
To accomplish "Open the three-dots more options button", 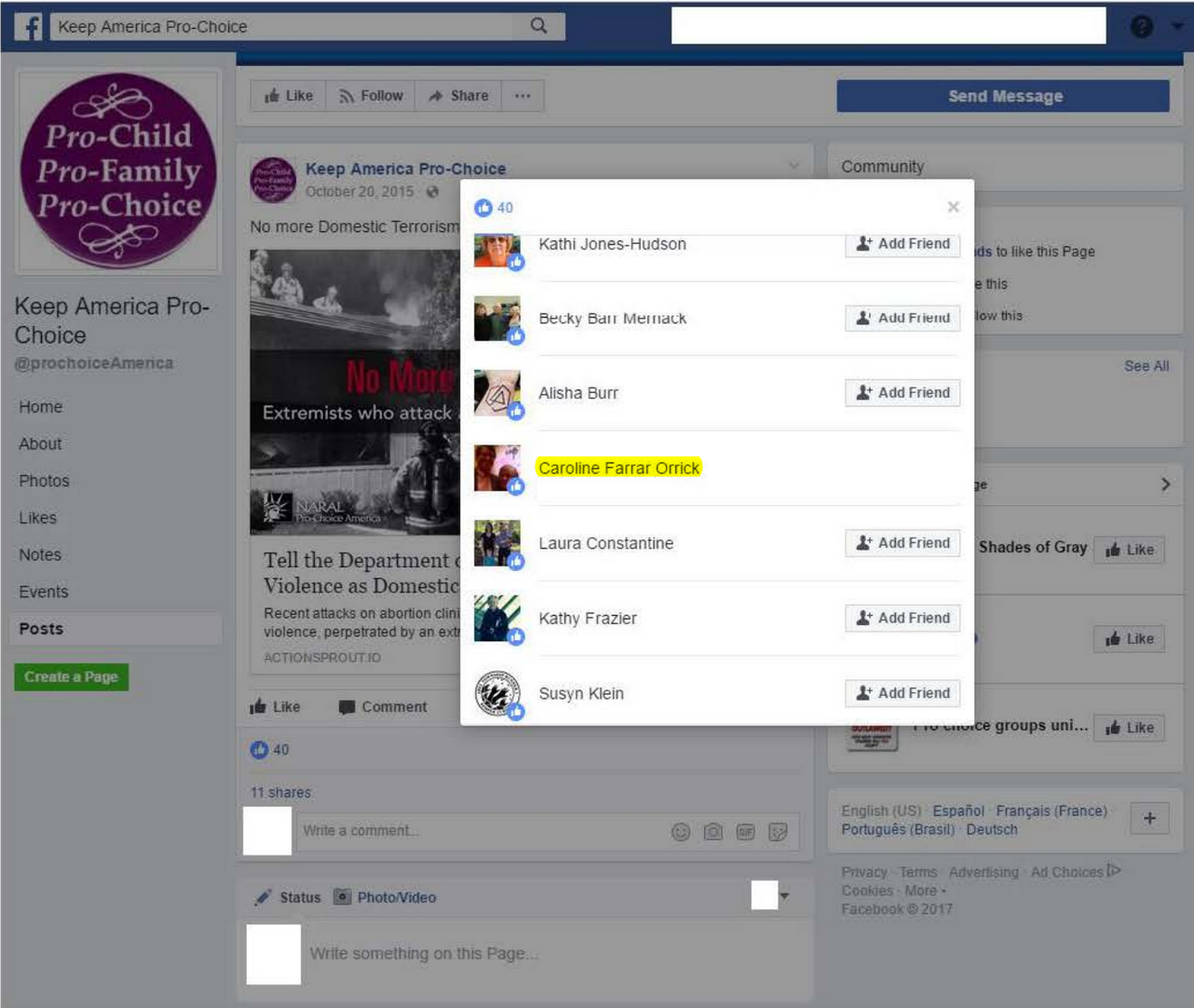I will [522, 96].
